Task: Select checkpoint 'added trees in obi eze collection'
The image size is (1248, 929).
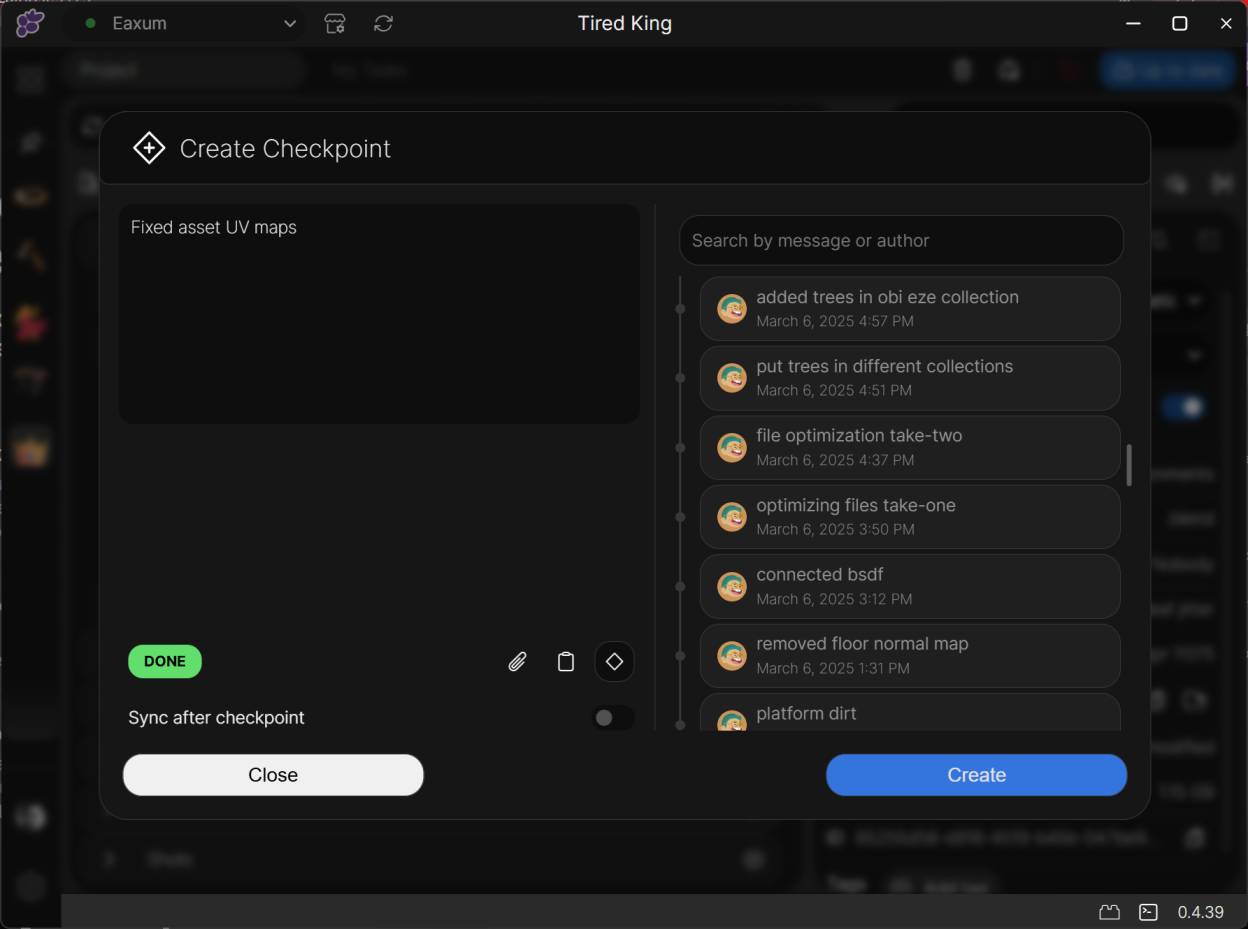Action: [x=910, y=309]
